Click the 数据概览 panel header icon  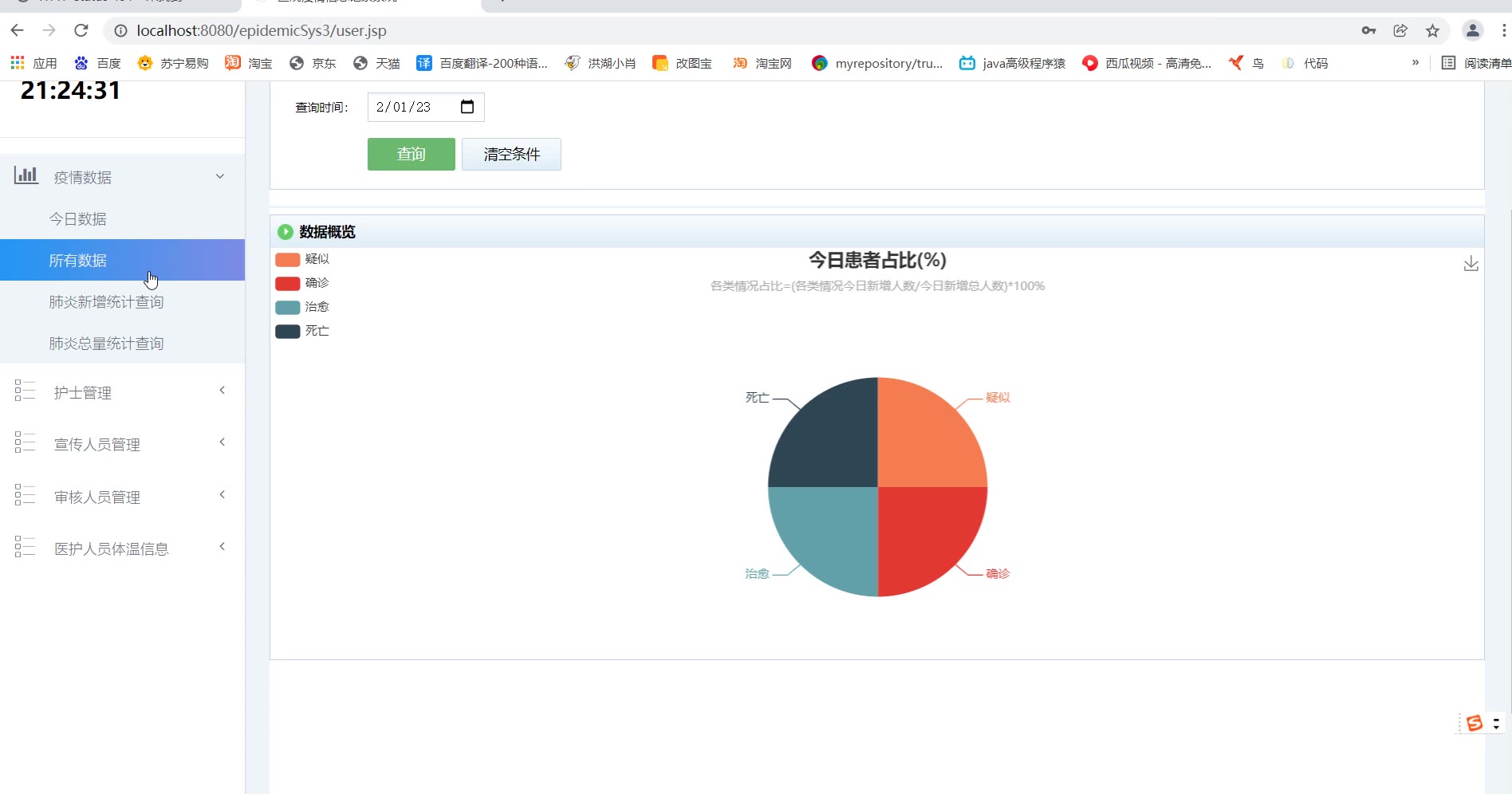pyautogui.click(x=285, y=232)
